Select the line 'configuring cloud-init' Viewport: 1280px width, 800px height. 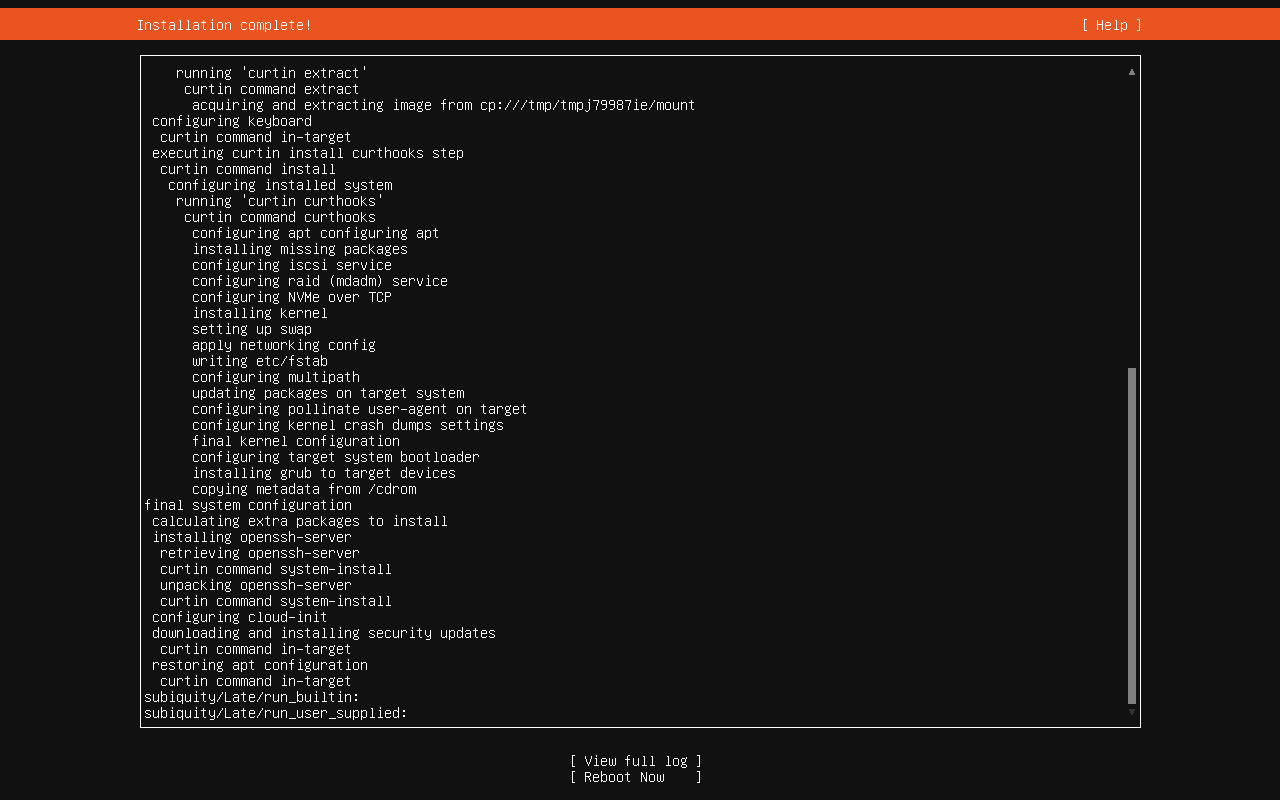(240, 617)
